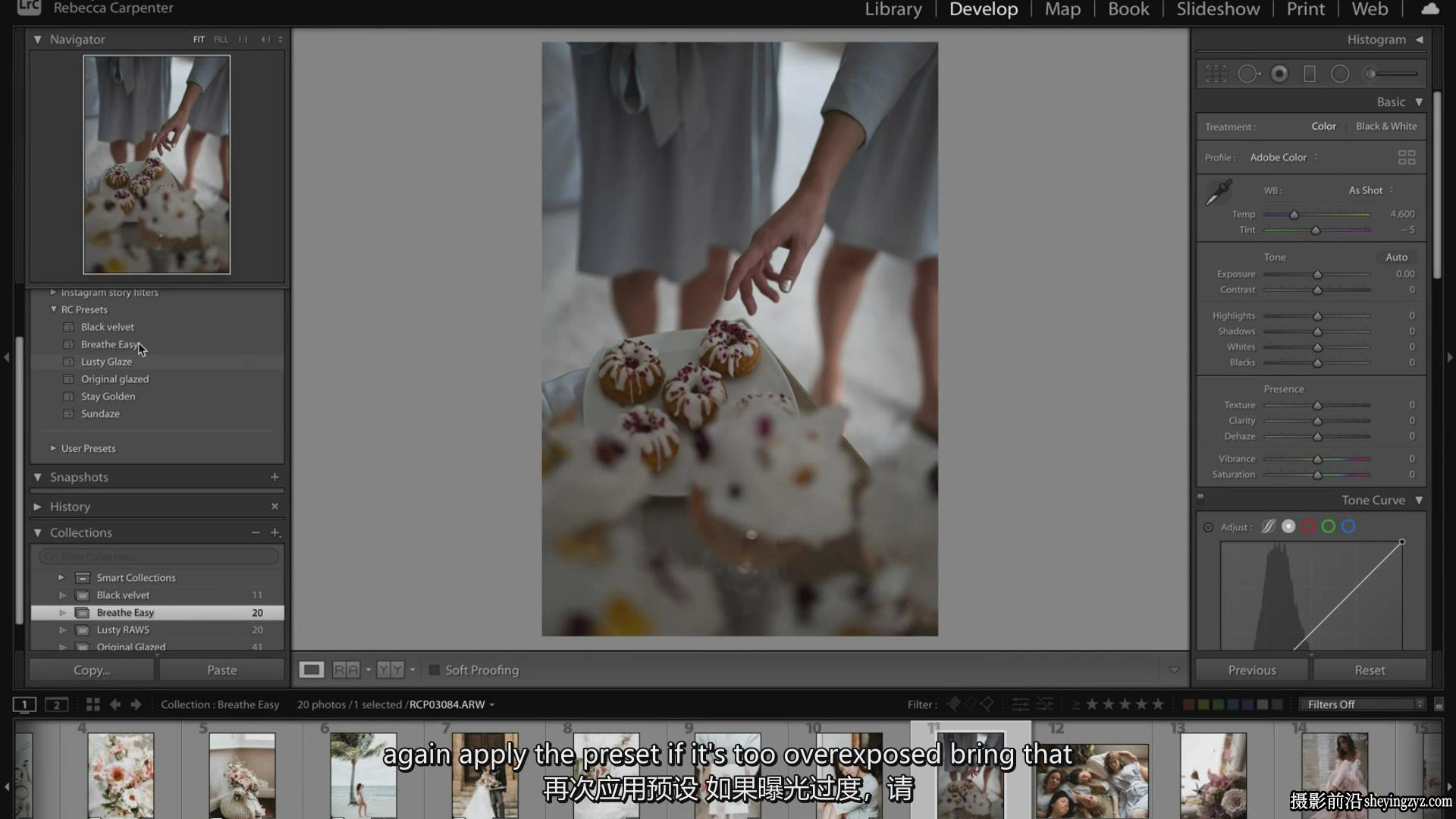Click the Previous button
This screenshot has height=819, width=1456.
tap(1252, 670)
